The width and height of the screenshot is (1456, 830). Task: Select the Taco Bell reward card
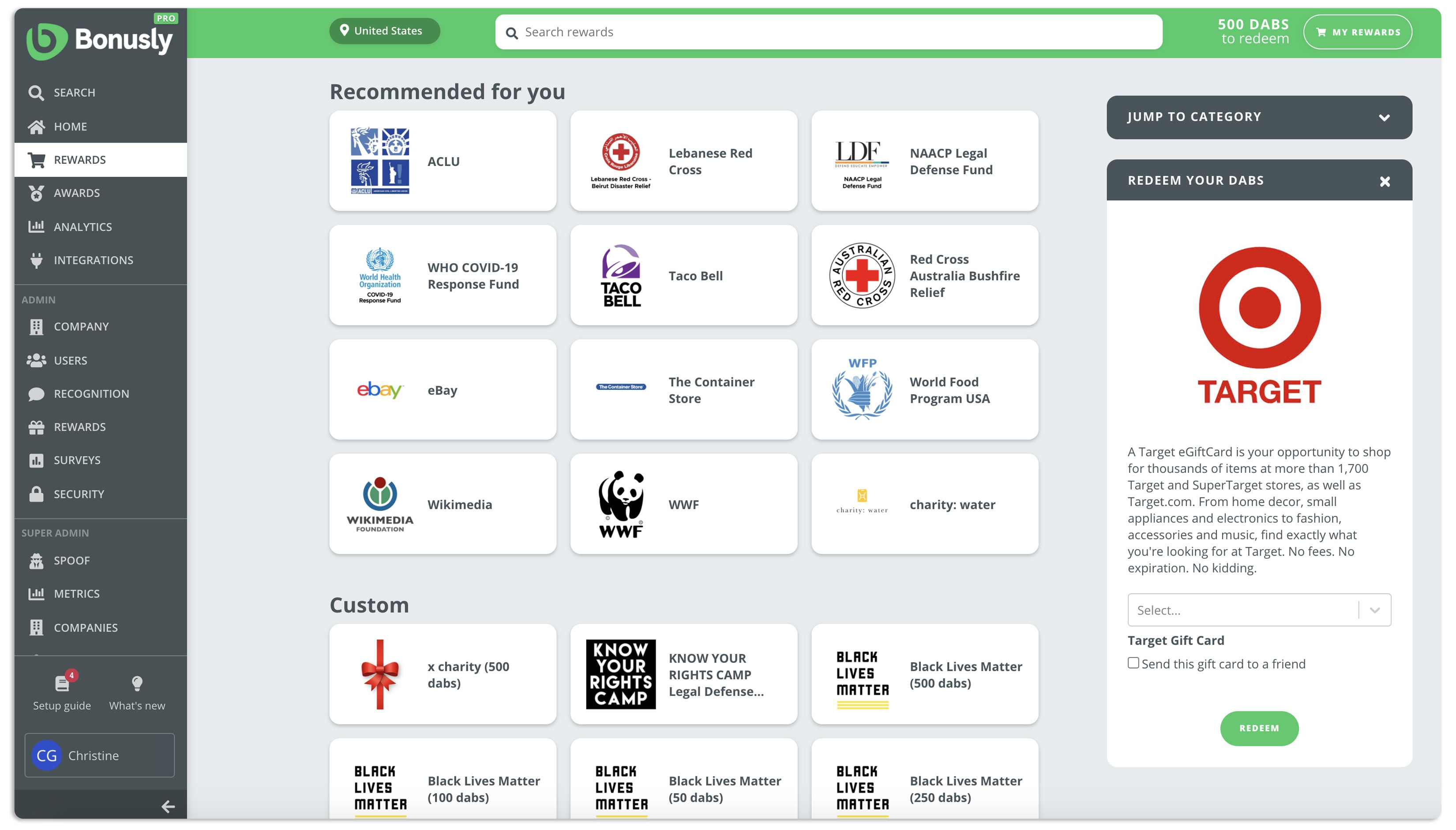point(683,276)
